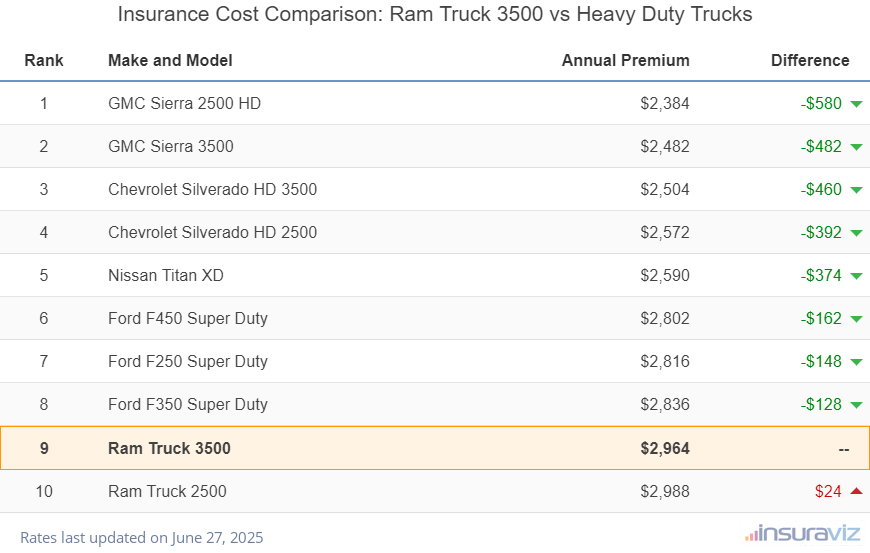Screen dimensions: 870x553
Task: Click the Make and Model column header
Action: pyautogui.click(x=170, y=60)
